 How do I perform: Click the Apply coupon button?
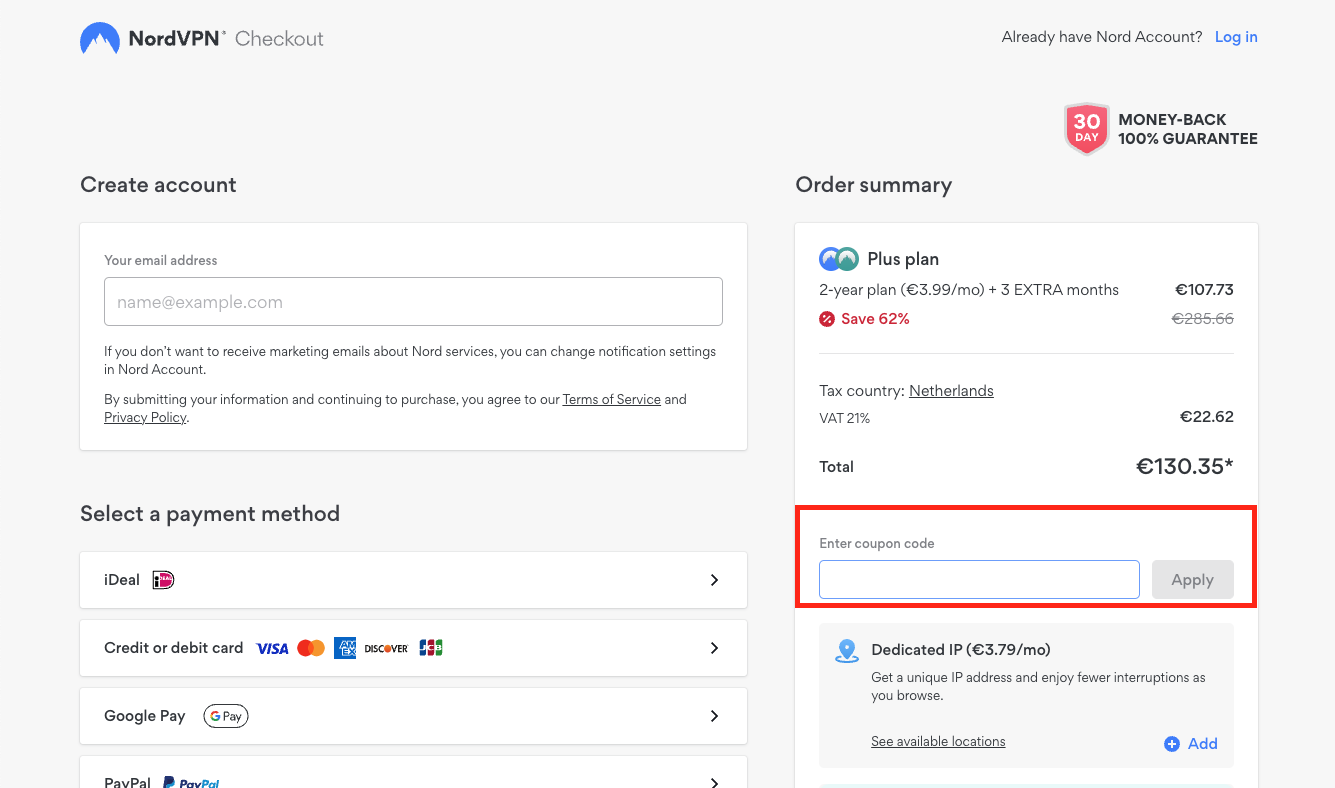(1193, 580)
